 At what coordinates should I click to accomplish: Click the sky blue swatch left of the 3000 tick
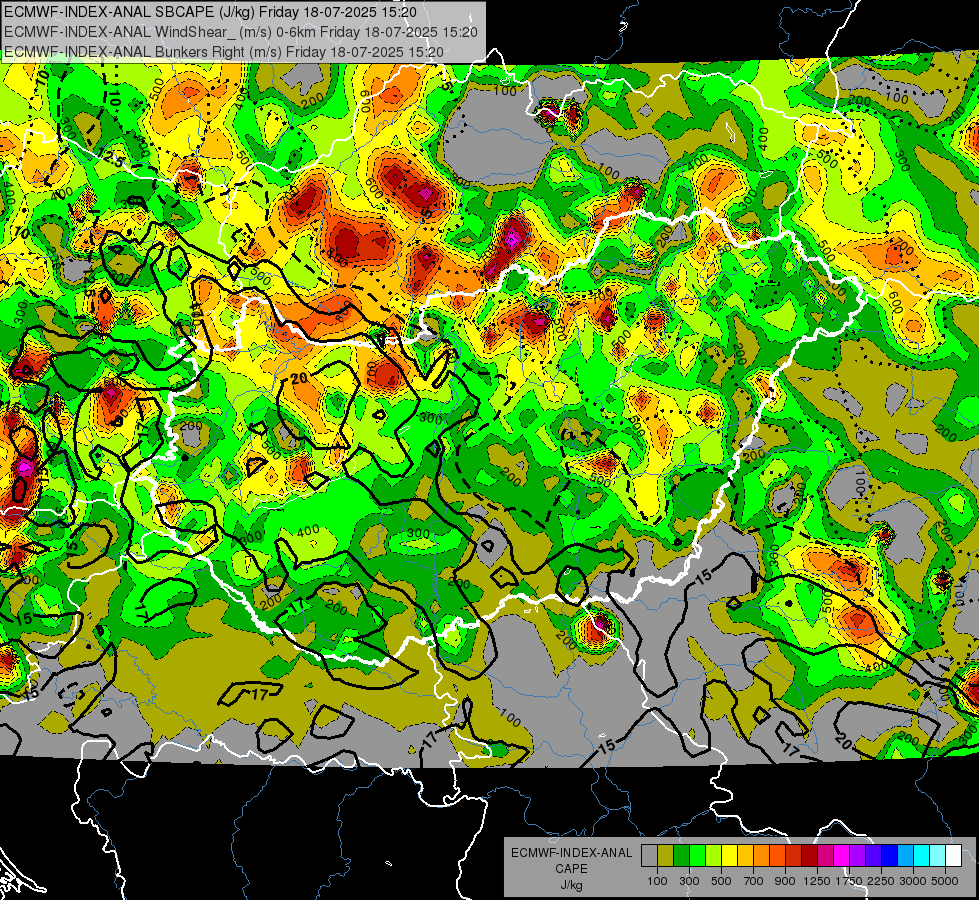pos(906,855)
